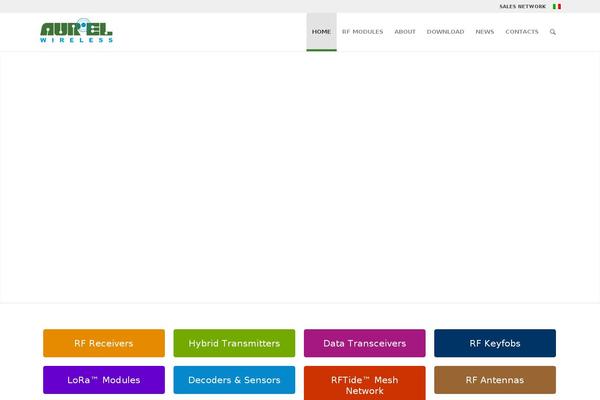Go to the Contacts page
This screenshot has height=400, width=600.
coord(522,32)
